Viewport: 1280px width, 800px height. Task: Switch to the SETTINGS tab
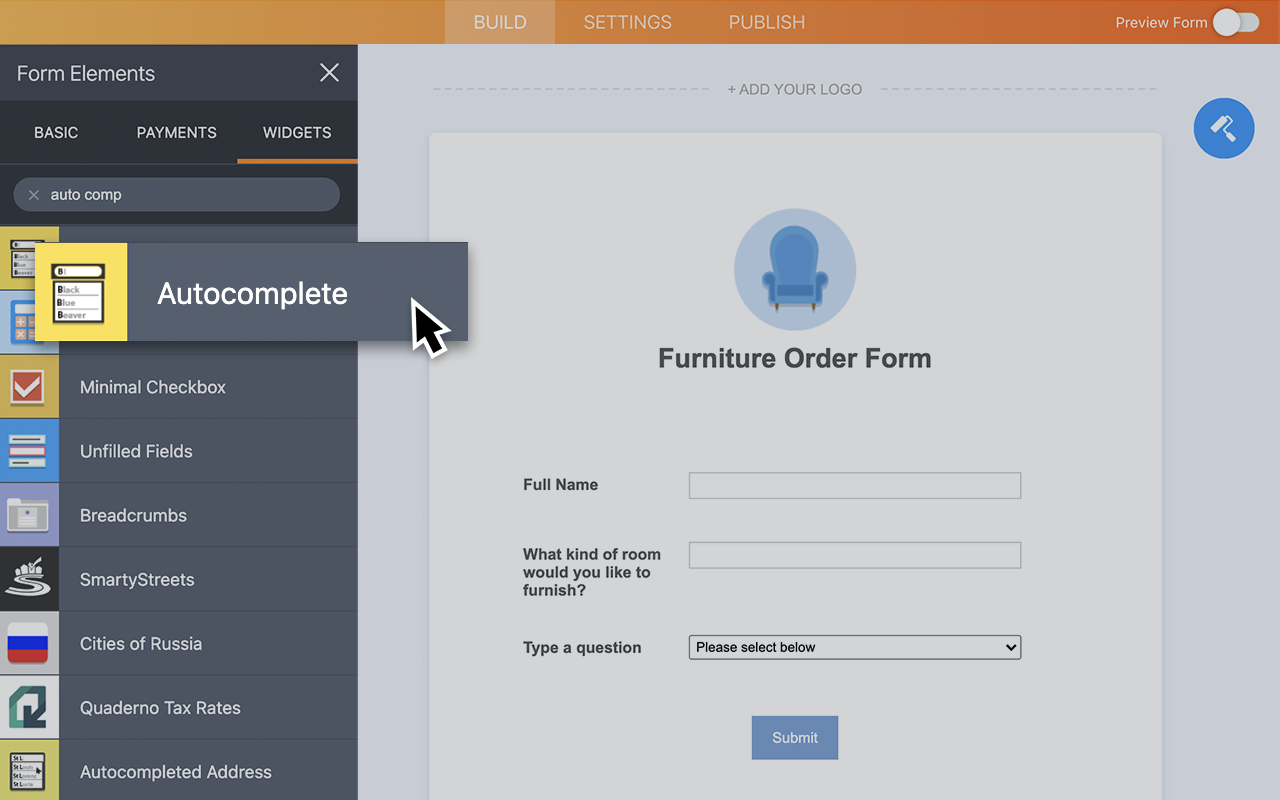tap(627, 22)
